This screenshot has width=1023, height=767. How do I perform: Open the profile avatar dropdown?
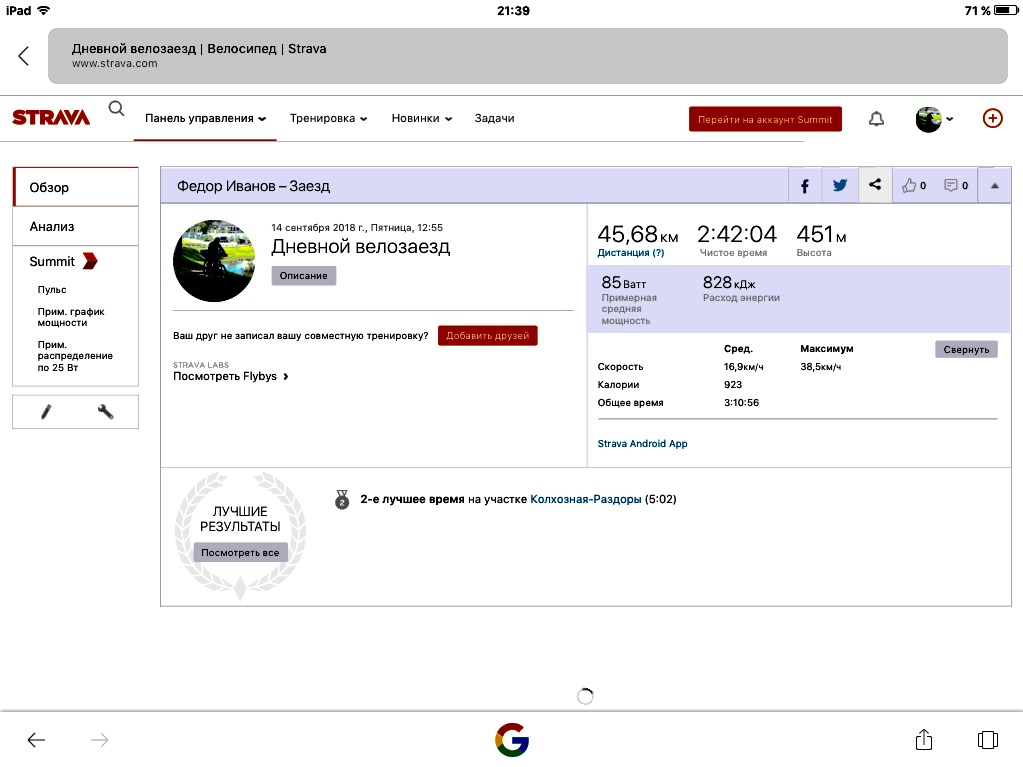[x=934, y=119]
